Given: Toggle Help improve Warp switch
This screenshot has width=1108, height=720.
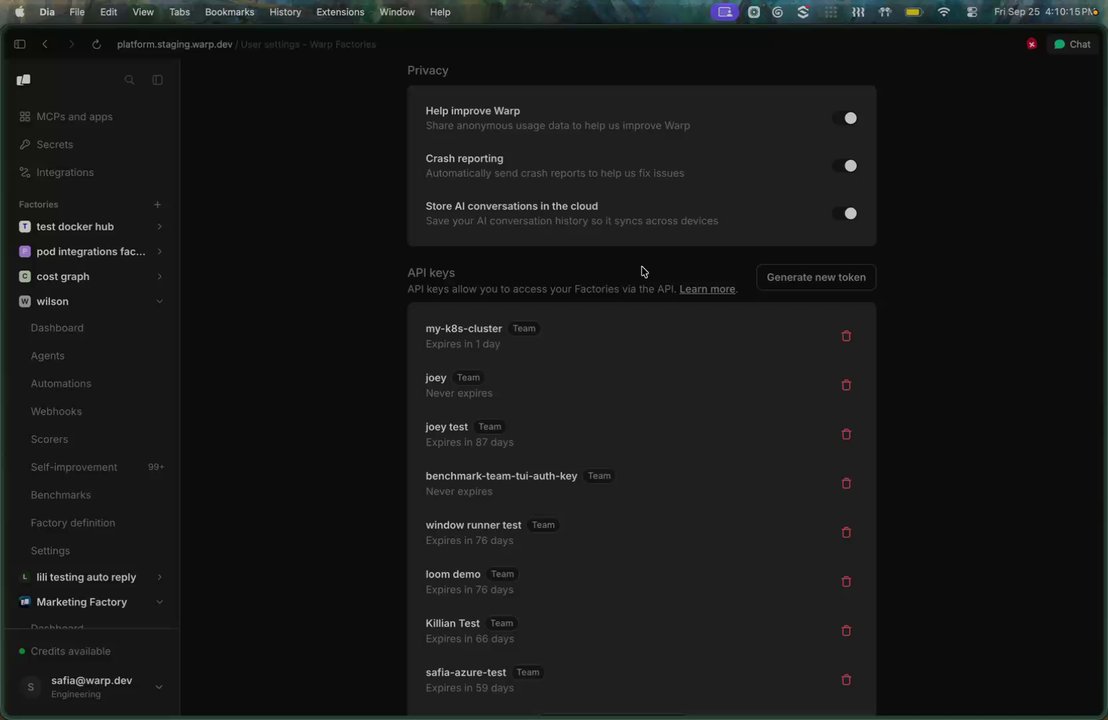Looking at the screenshot, I should point(845,118).
